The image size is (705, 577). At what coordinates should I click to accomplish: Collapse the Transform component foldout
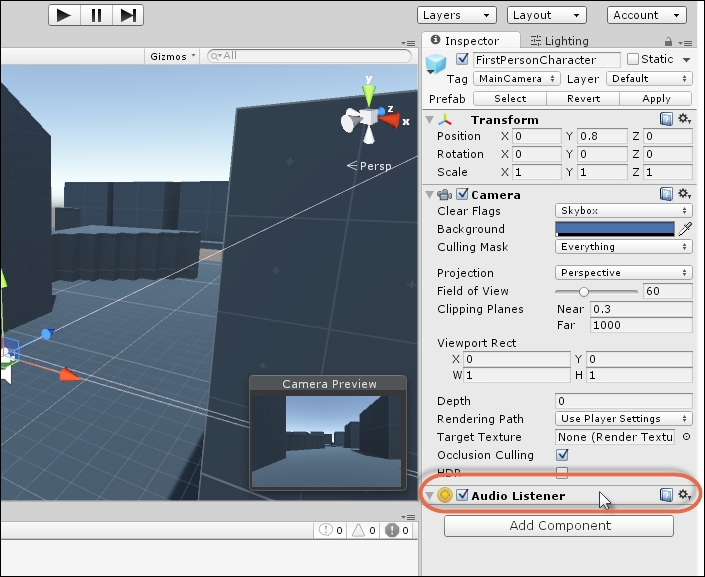click(x=429, y=120)
